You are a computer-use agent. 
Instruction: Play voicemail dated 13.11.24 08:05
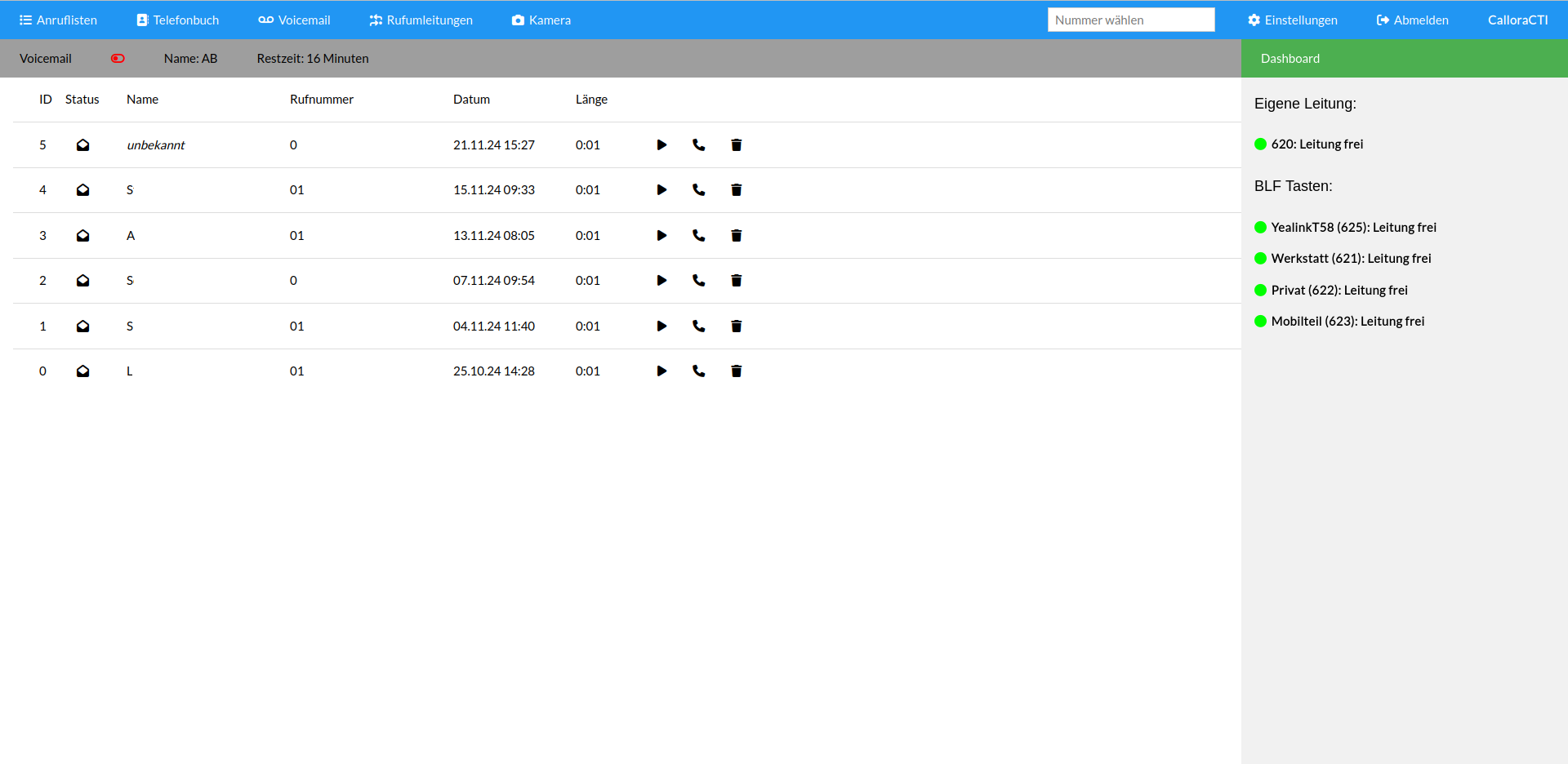661,236
